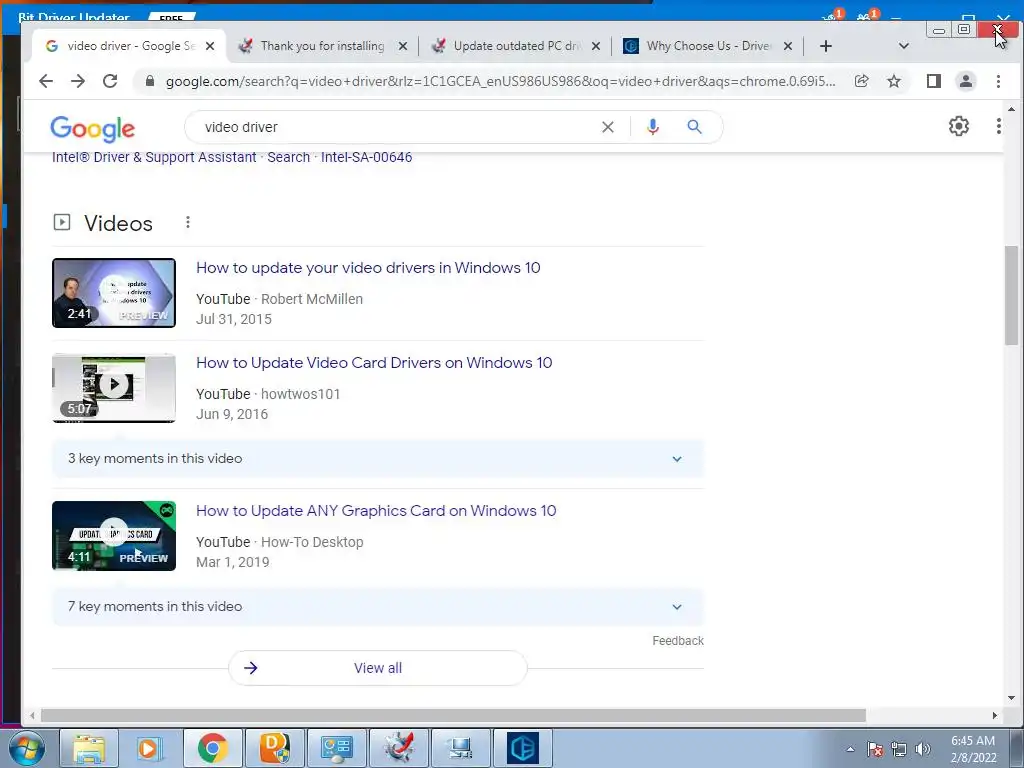Click the View all videos button
The height and width of the screenshot is (768, 1024).
[377, 668]
